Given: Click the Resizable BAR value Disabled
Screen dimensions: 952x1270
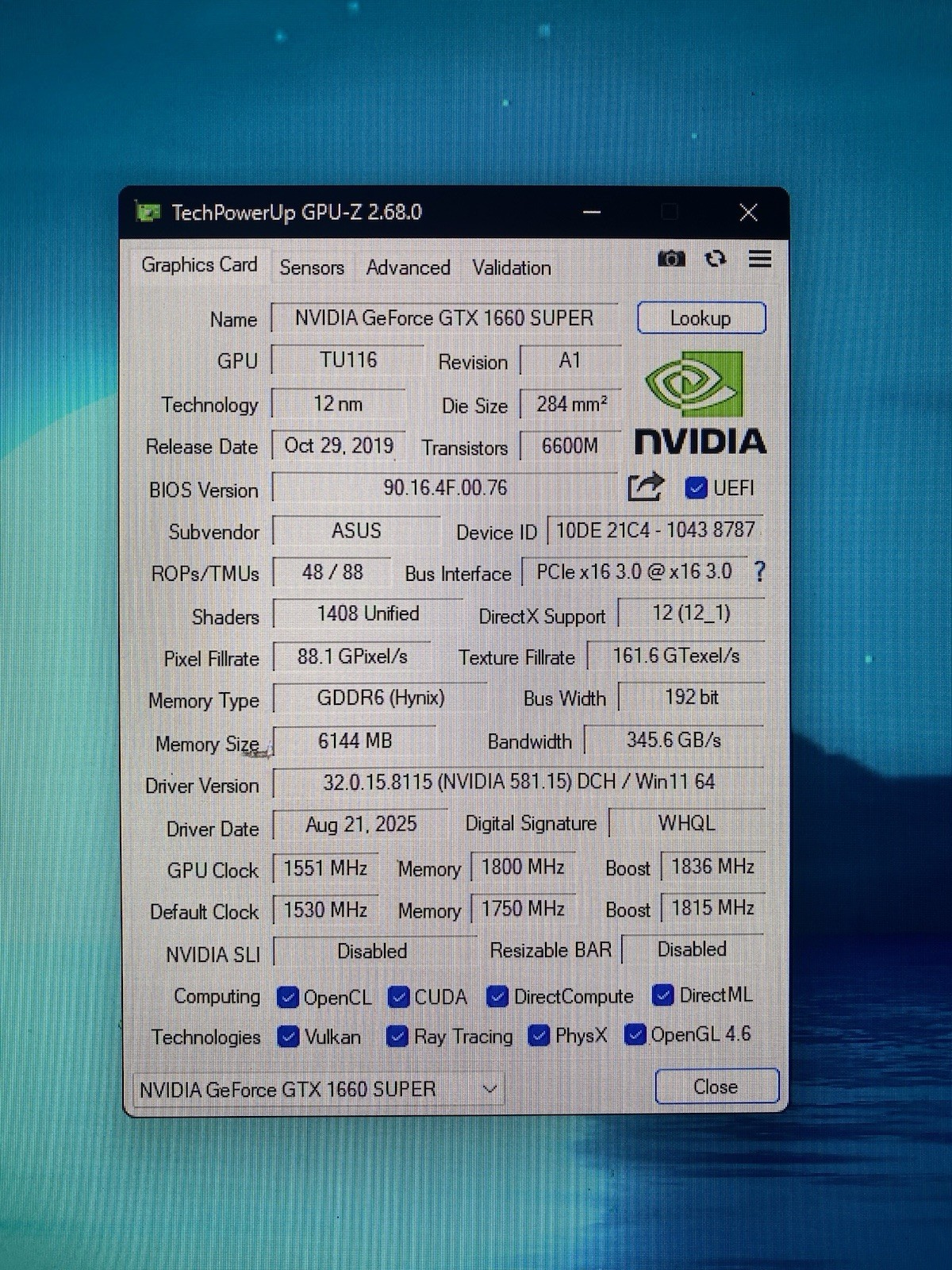Looking at the screenshot, I should pos(692,949).
